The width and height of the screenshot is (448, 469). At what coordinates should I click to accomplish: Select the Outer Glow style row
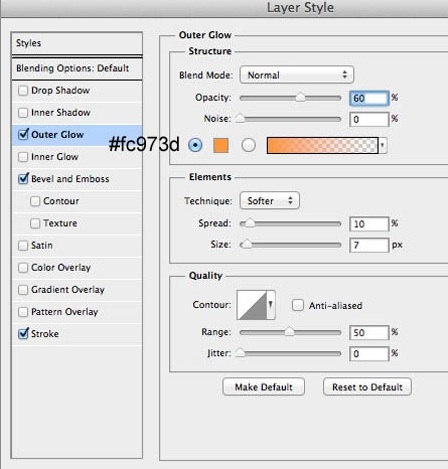[77, 135]
